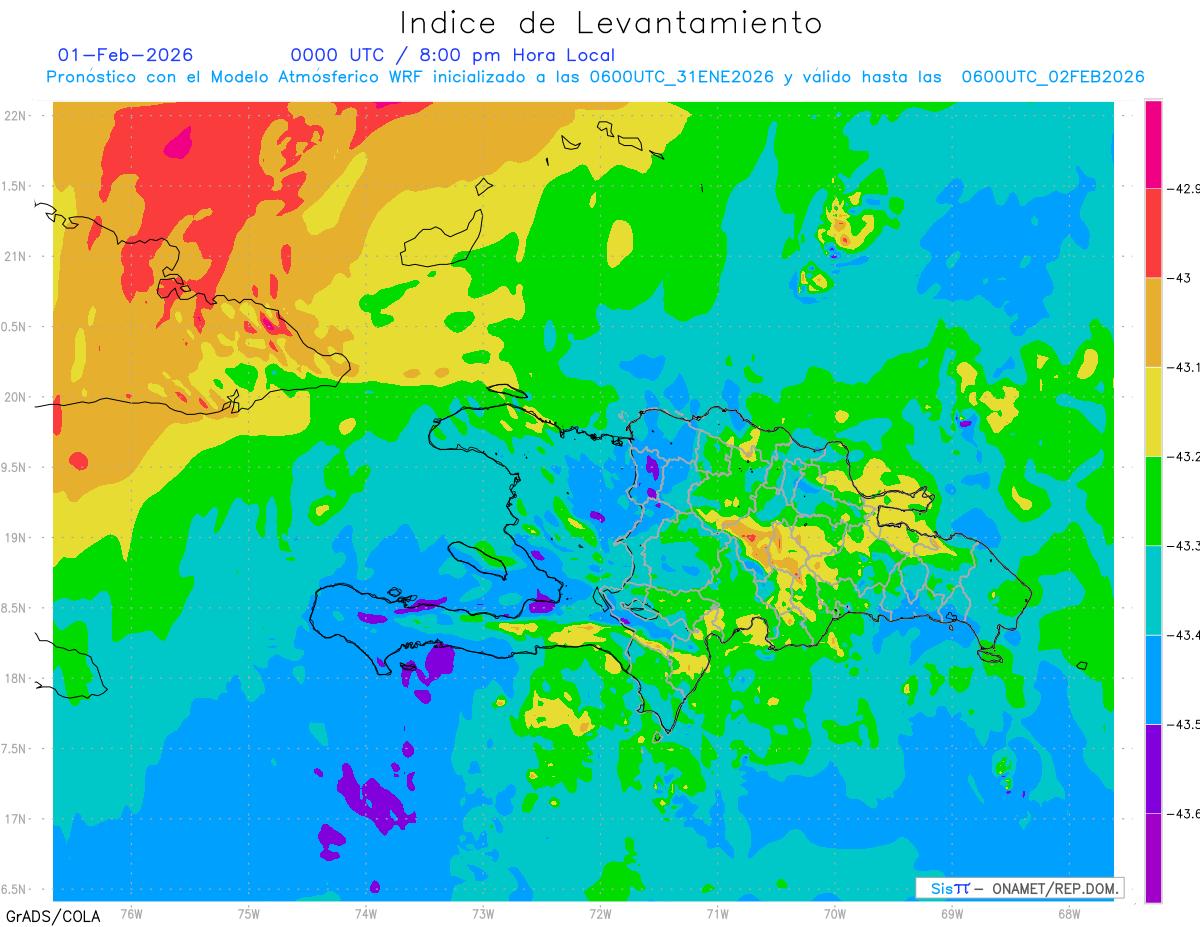Viewport: 1200px width, 927px height.
Task: Click the "18N" latitude label
Action: [x=15, y=678]
